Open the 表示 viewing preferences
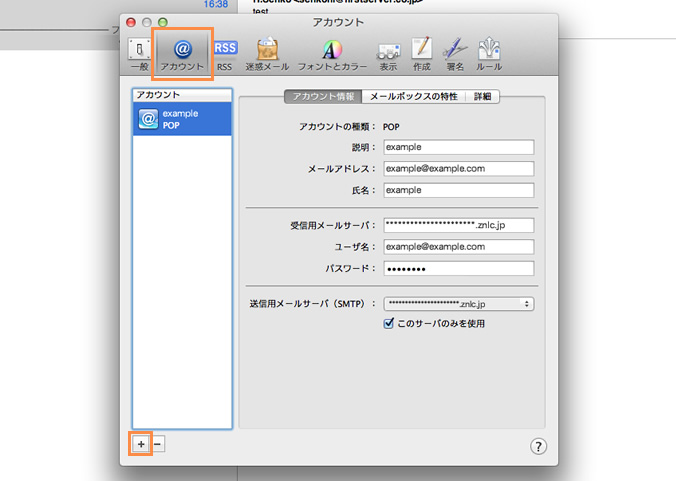This screenshot has width=676, height=481. click(x=388, y=53)
